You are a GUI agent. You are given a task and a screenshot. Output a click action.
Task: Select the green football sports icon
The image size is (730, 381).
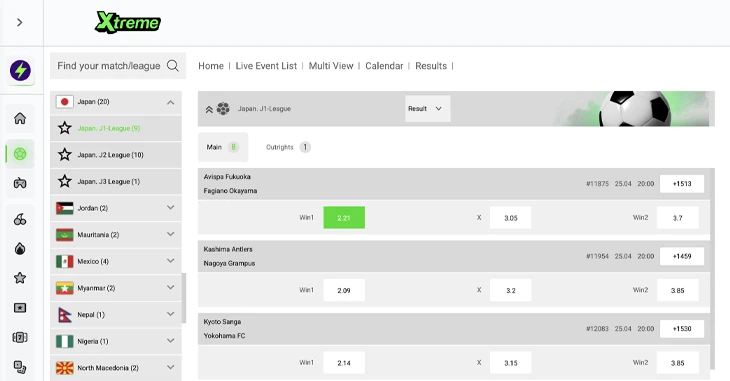[x=20, y=154]
